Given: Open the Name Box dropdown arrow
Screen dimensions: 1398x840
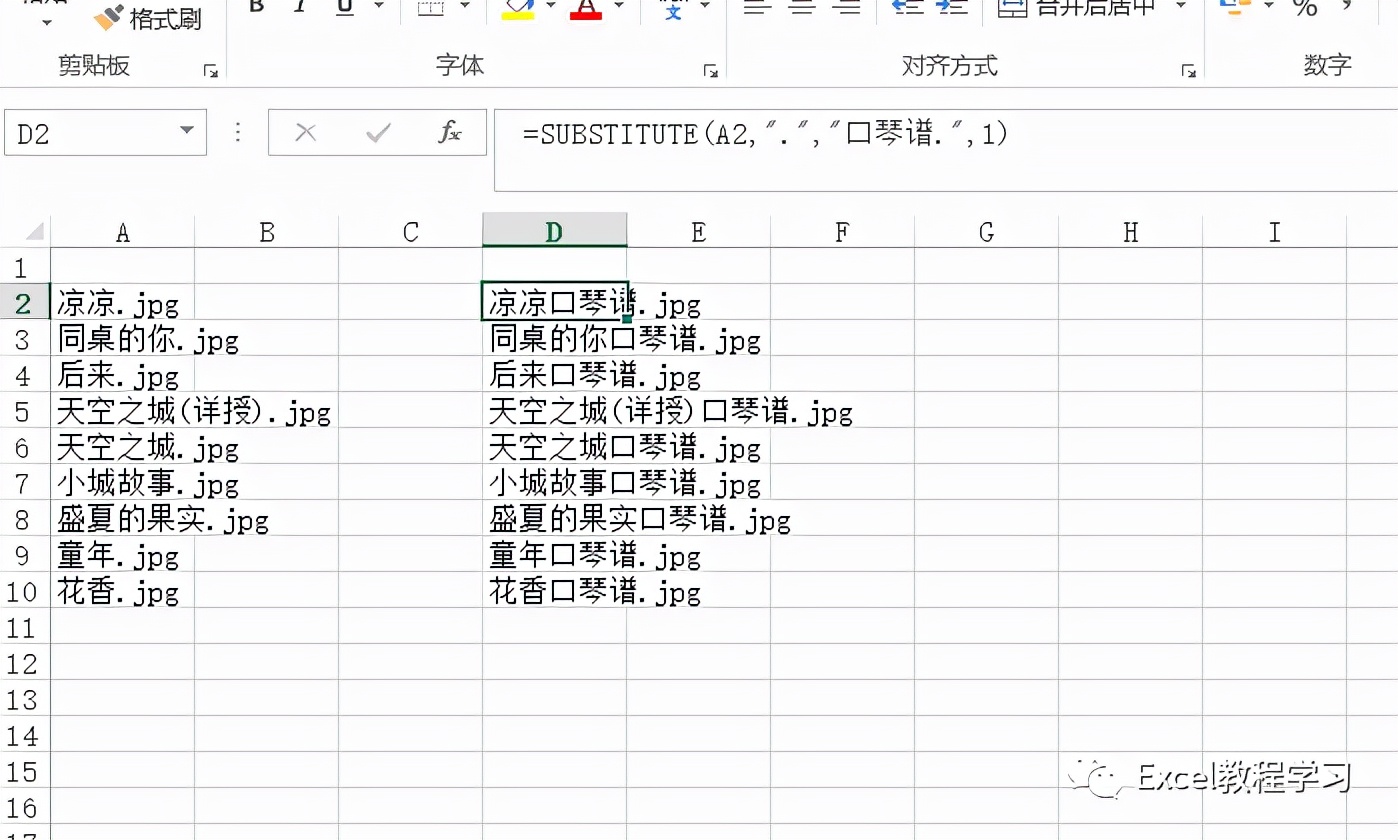Looking at the screenshot, I should tap(186, 131).
